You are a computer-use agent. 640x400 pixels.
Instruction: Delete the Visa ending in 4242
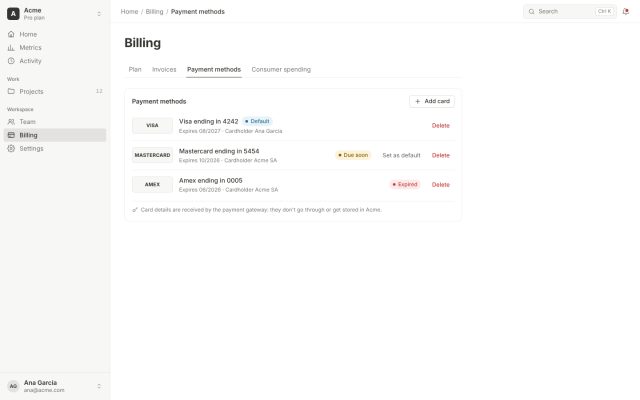[440, 126]
